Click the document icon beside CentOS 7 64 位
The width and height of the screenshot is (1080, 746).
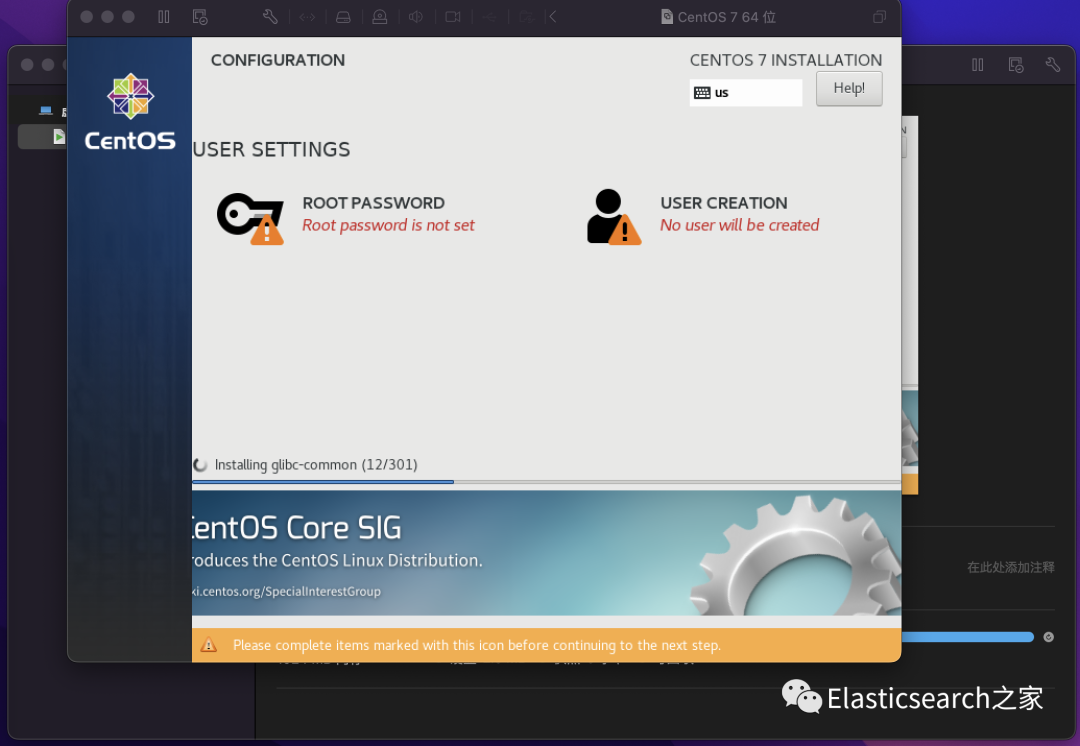tap(666, 17)
